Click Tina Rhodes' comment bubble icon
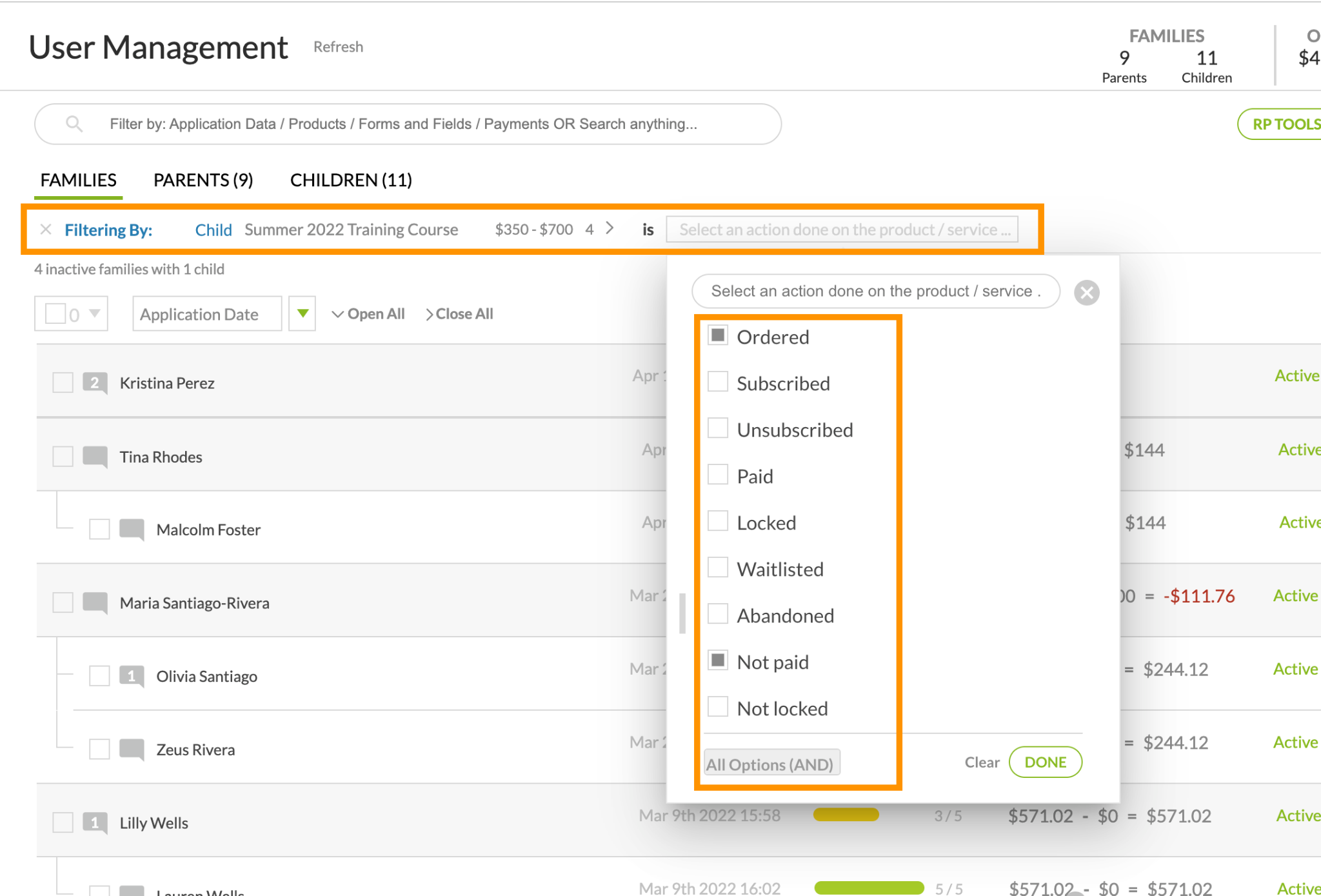 tap(95, 457)
